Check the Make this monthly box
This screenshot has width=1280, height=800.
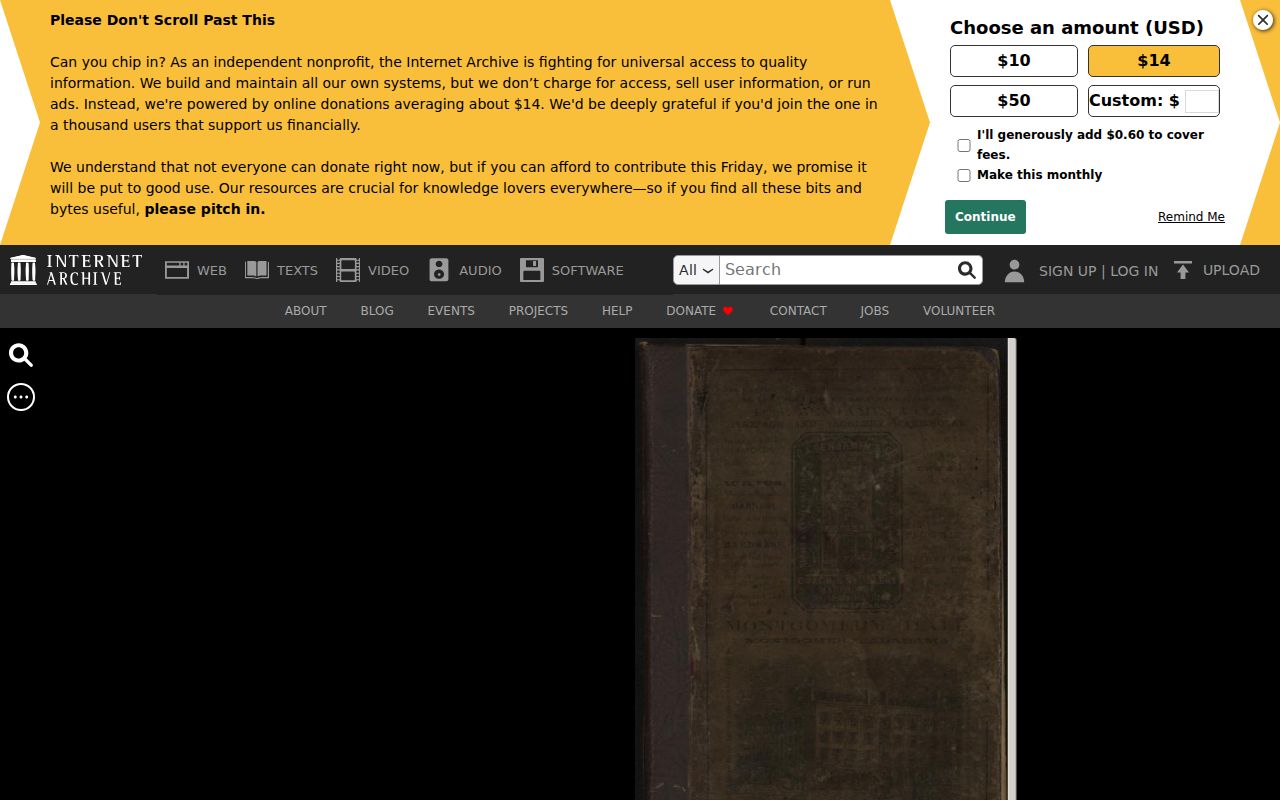tap(964, 175)
